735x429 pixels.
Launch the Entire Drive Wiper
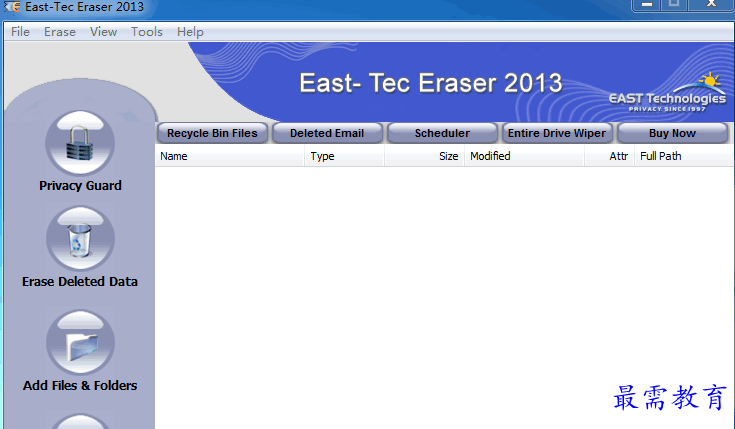tap(557, 133)
